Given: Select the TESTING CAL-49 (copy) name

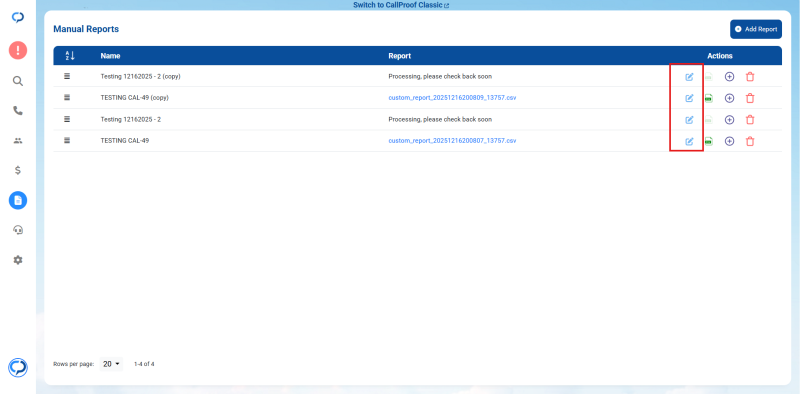Looking at the screenshot, I should [x=134, y=97].
